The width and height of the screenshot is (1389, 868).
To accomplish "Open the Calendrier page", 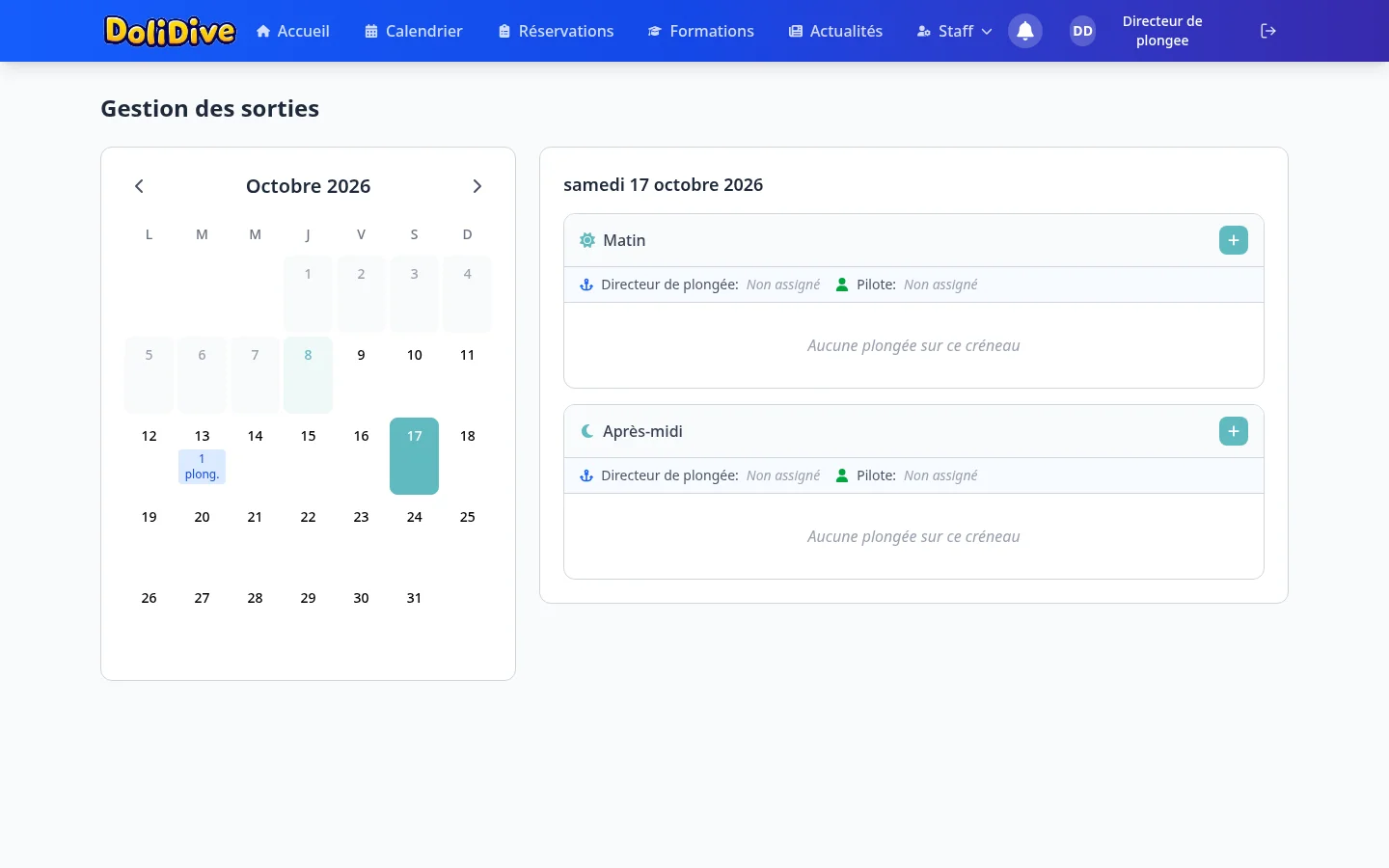I will [414, 31].
